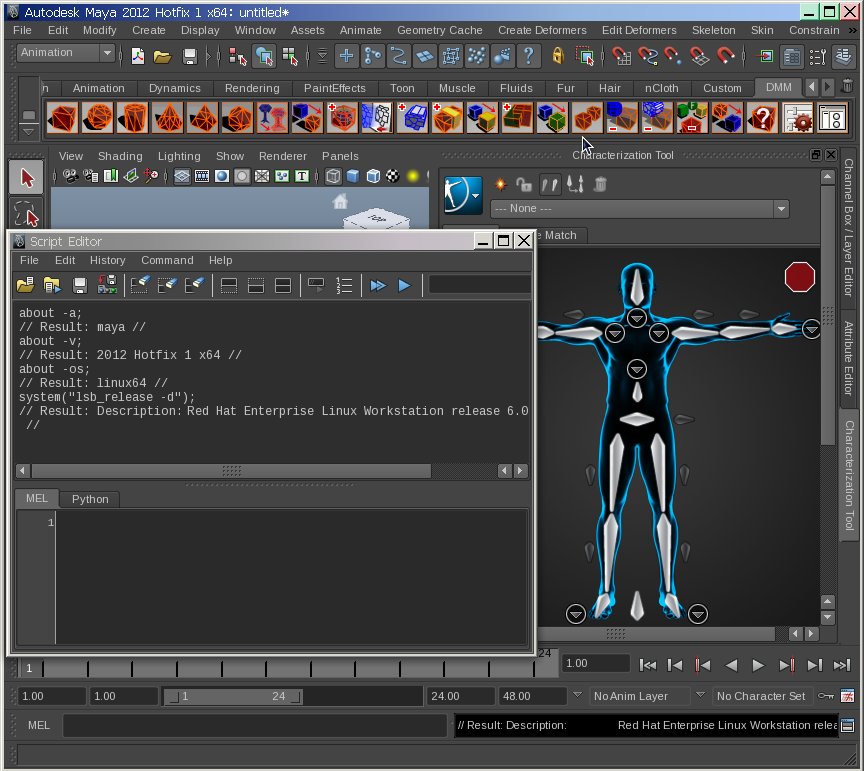The width and height of the screenshot is (864, 771).
Task: Open Attribute Editor vertical side tab
Action: (849, 358)
